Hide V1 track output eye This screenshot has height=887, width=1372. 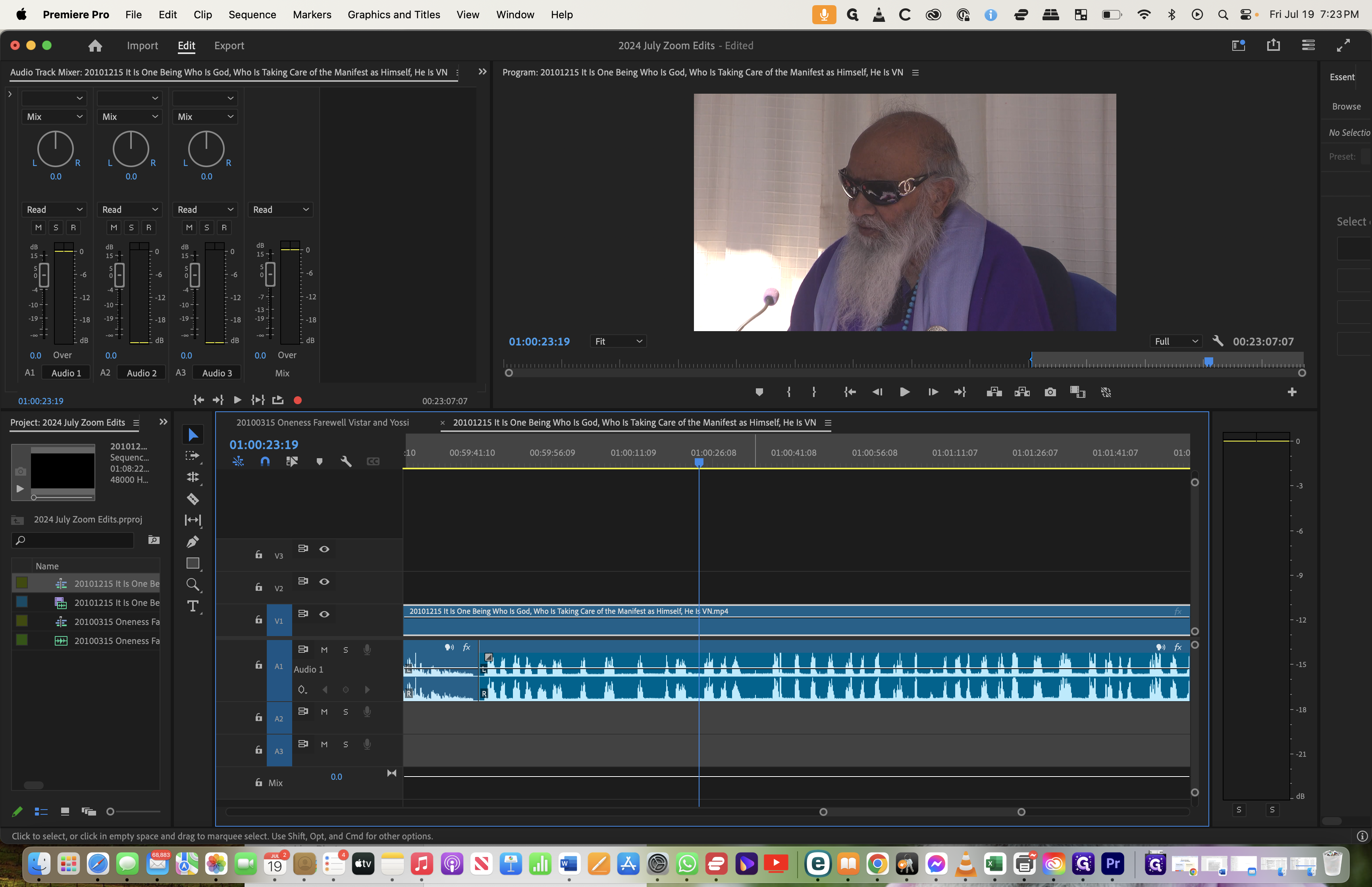click(324, 614)
